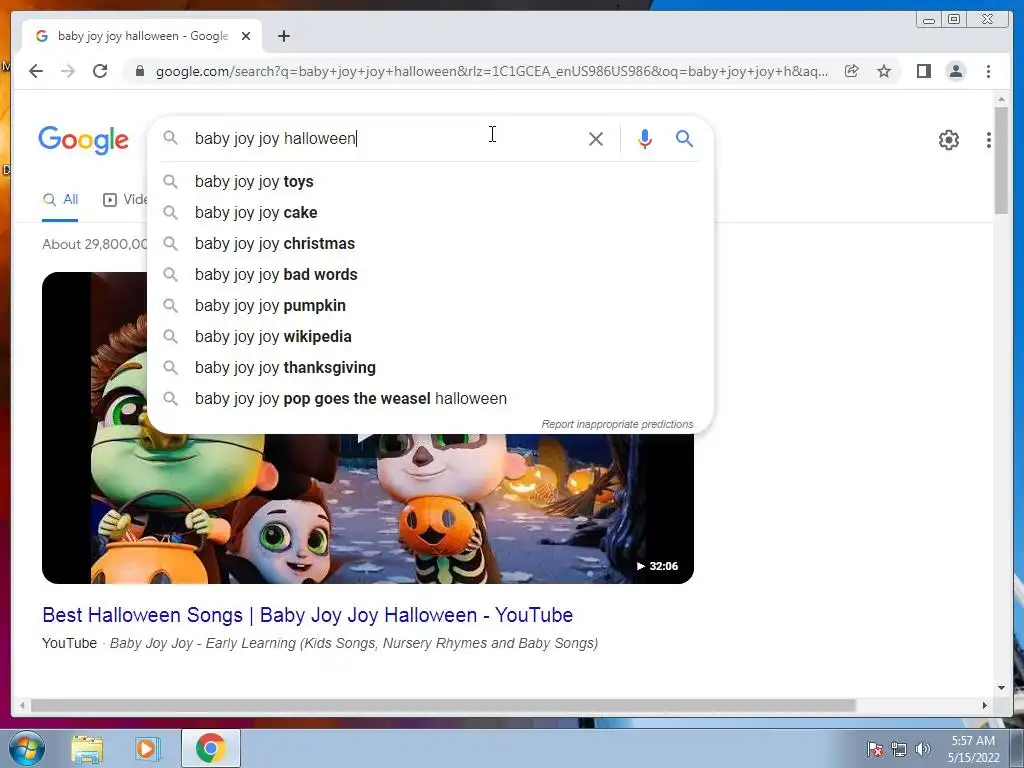Click the Baby Joy Joy Early Learning description

354,643
